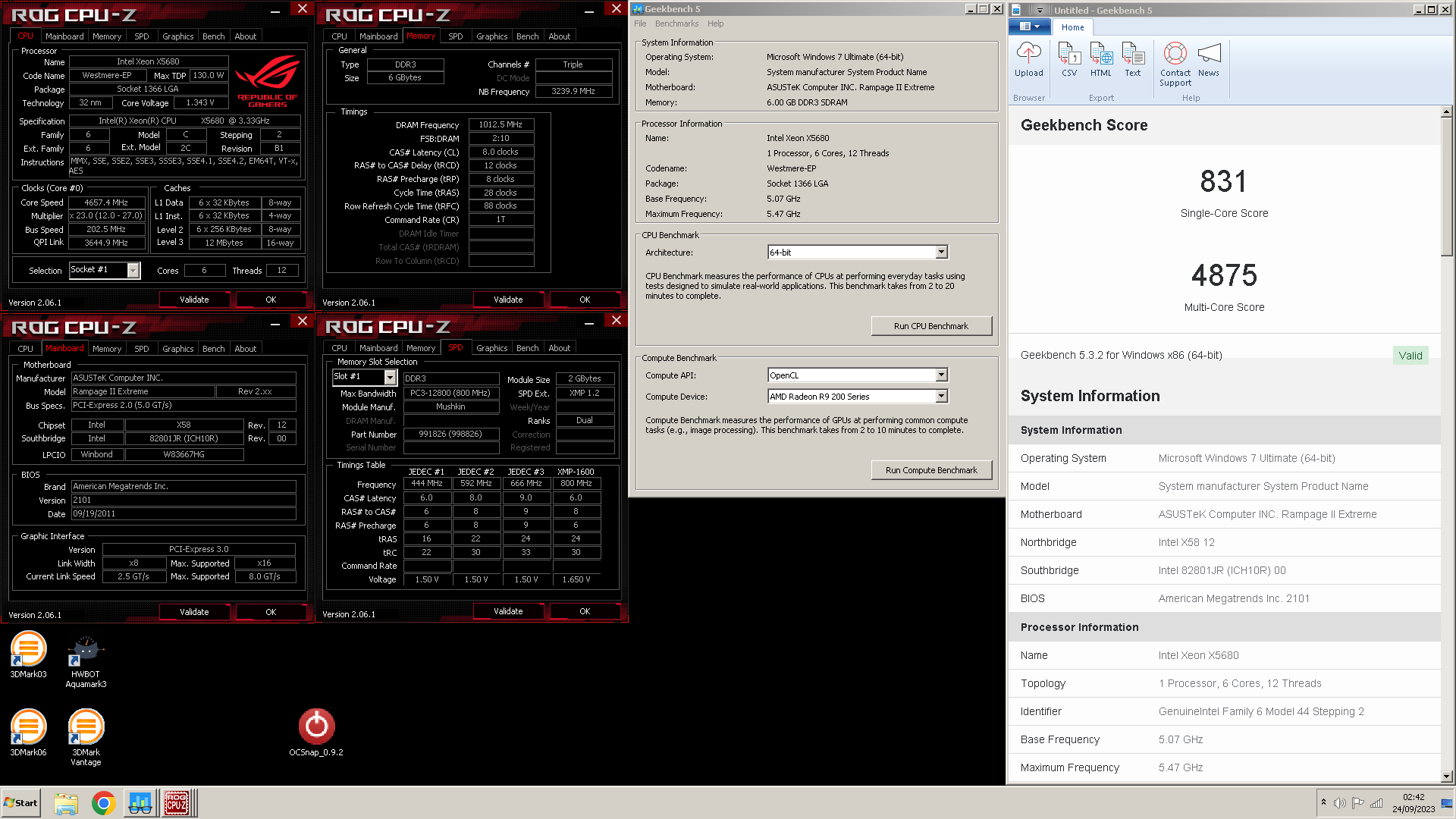Screen dimensions: 1456x819
Task: Open 3DMark03 desktop shortcut
Action: [x=28, y=654]
